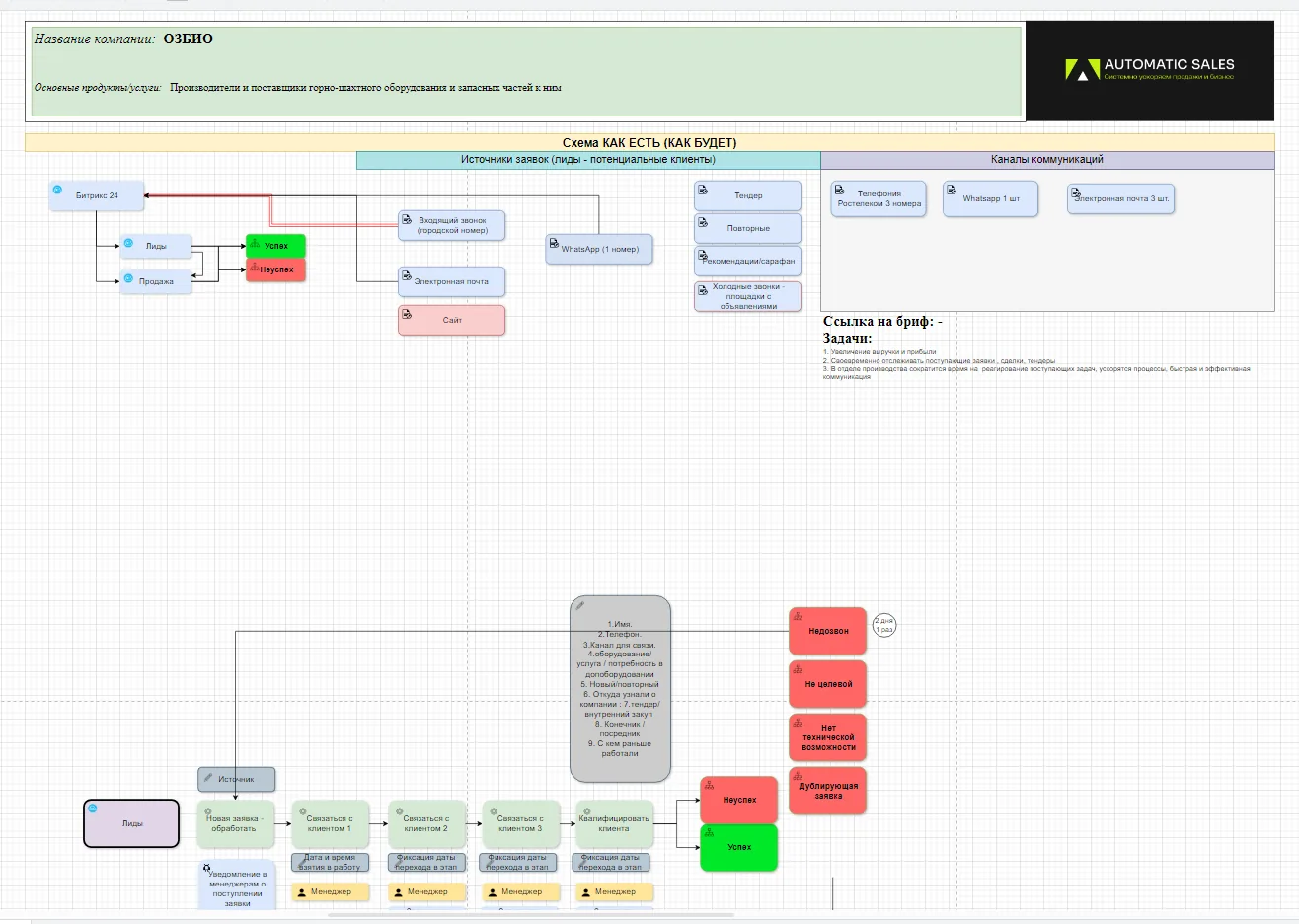Click the gear icon on Квалифицировать клиента
This screenshot has width=1299, height=924.
(587, 810)
